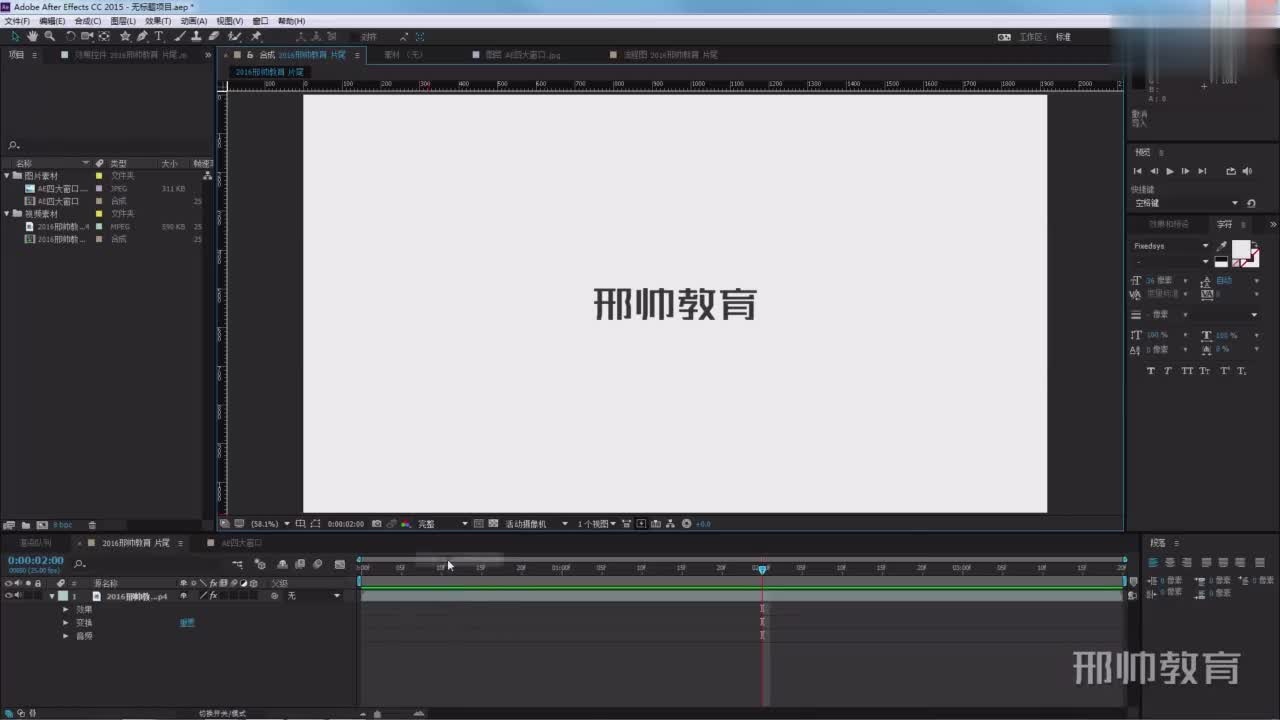Click 切换开关/模式 at timeline bottom
The width and height of the screenshot is (1280, 720).
(x=222, y=713)
